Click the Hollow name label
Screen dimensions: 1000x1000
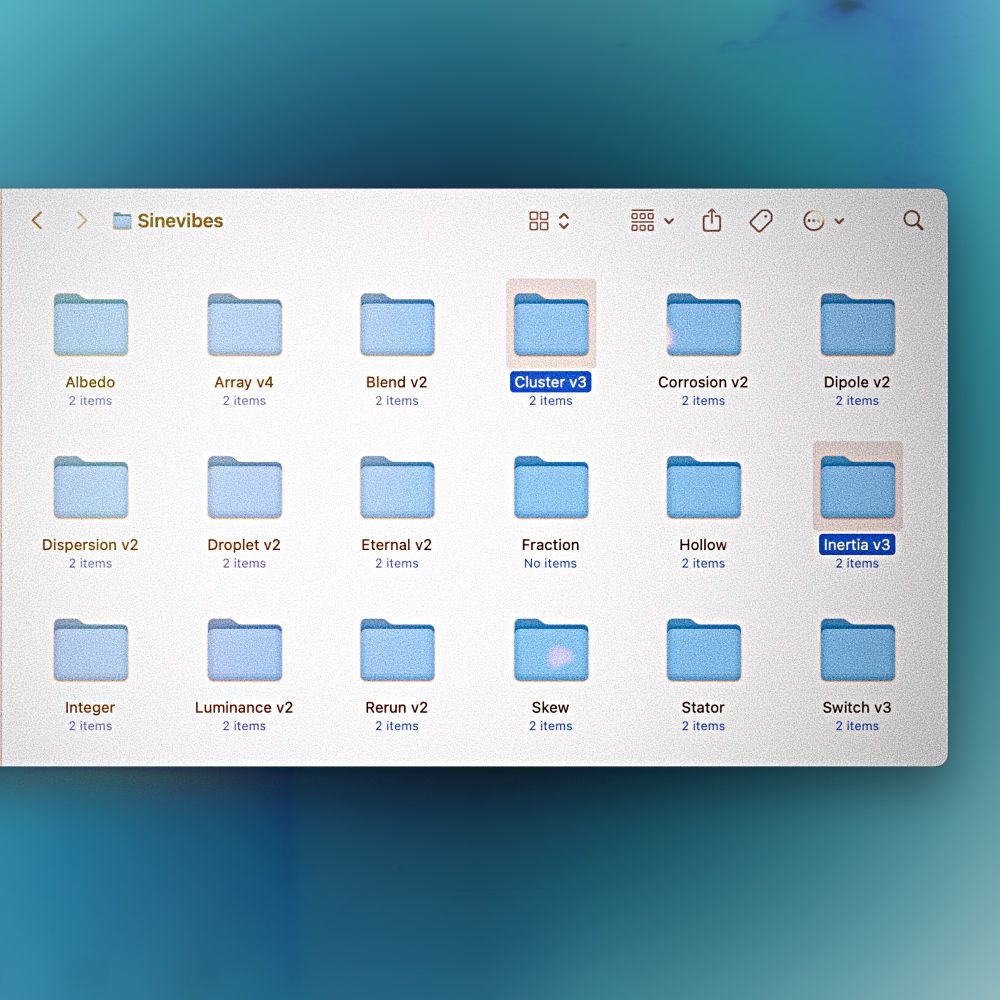[703, 545]
